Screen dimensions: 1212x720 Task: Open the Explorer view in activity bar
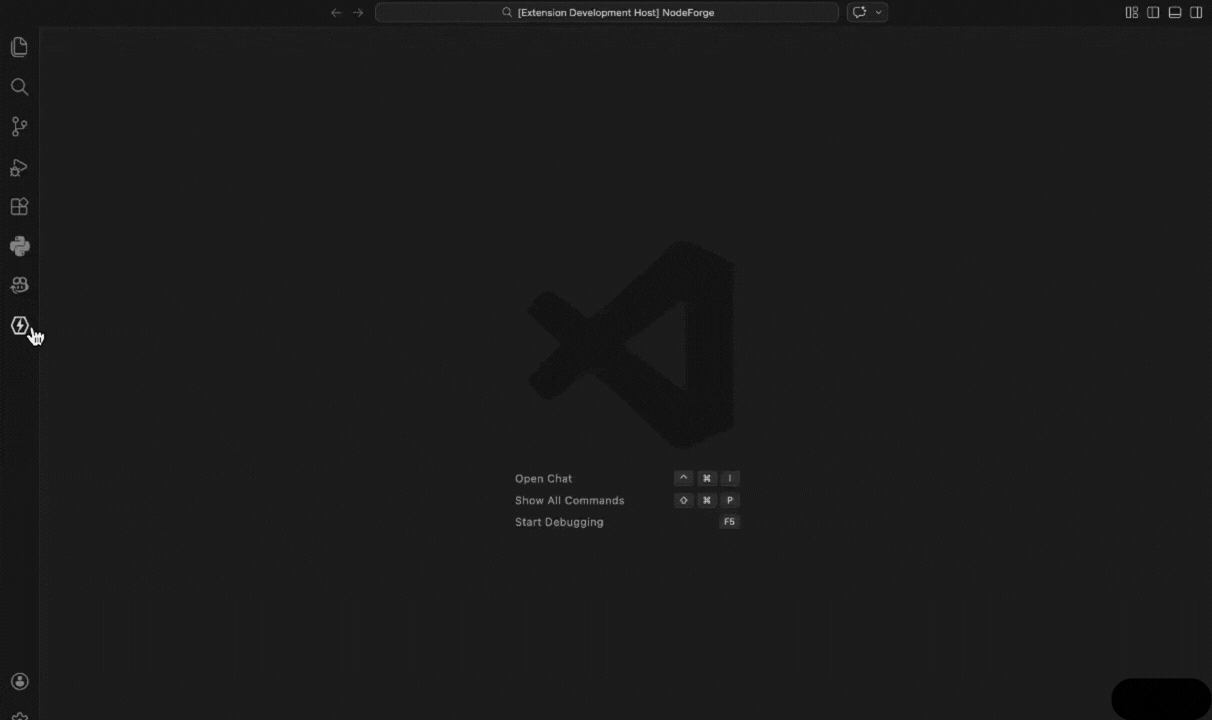(x=19, y=47)
